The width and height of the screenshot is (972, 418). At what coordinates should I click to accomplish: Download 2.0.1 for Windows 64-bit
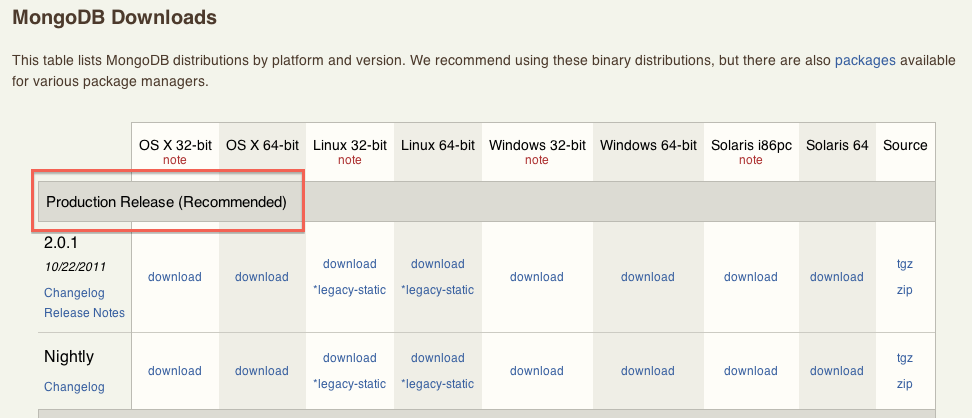point(648,277)
